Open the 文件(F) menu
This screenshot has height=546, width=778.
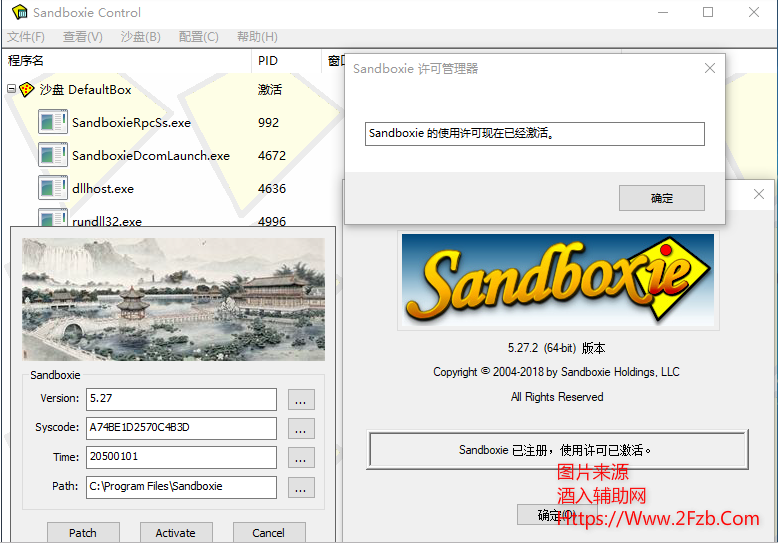point(26,37)
